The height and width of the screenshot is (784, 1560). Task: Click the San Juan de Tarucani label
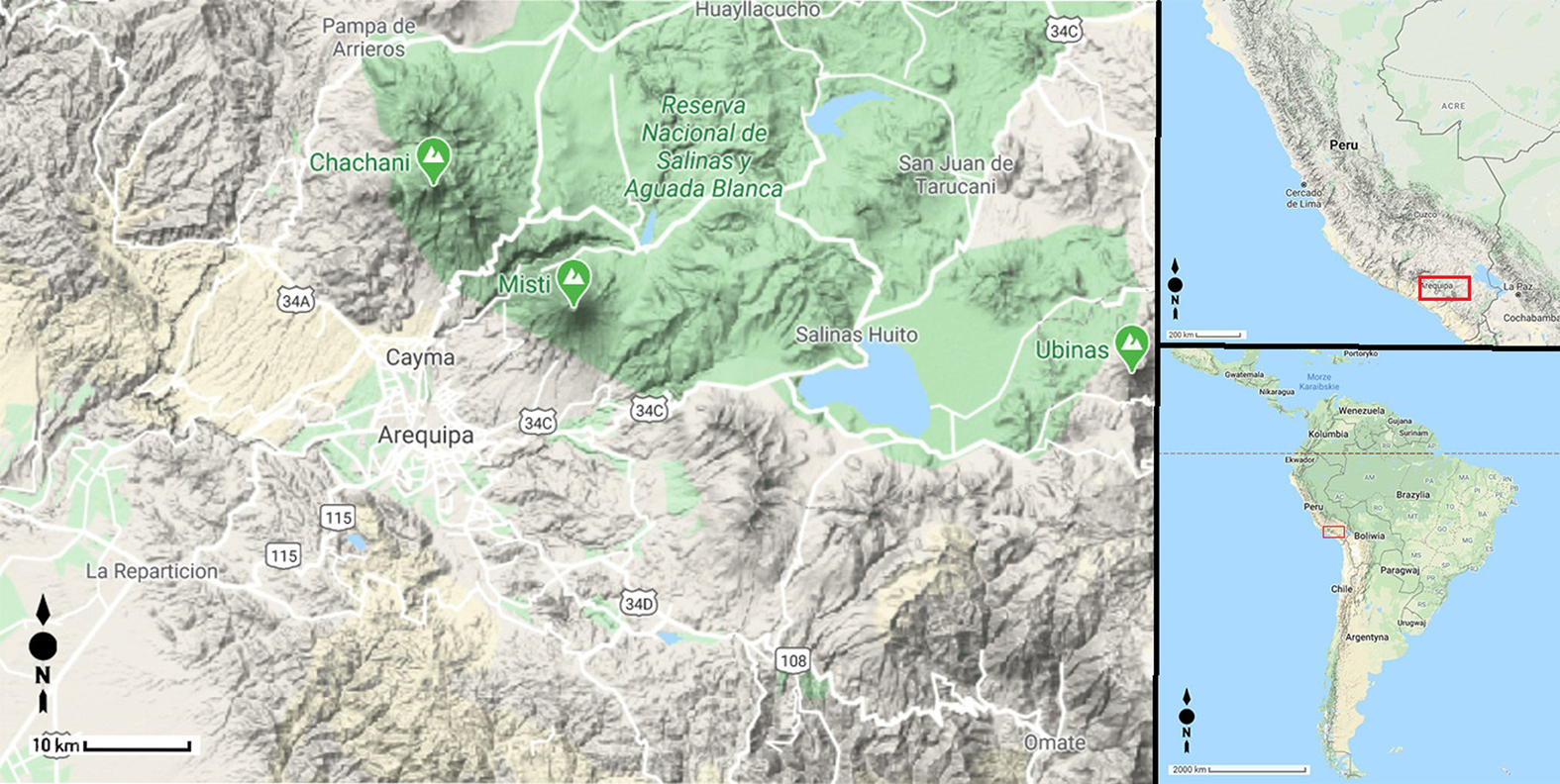click(956, 174)
